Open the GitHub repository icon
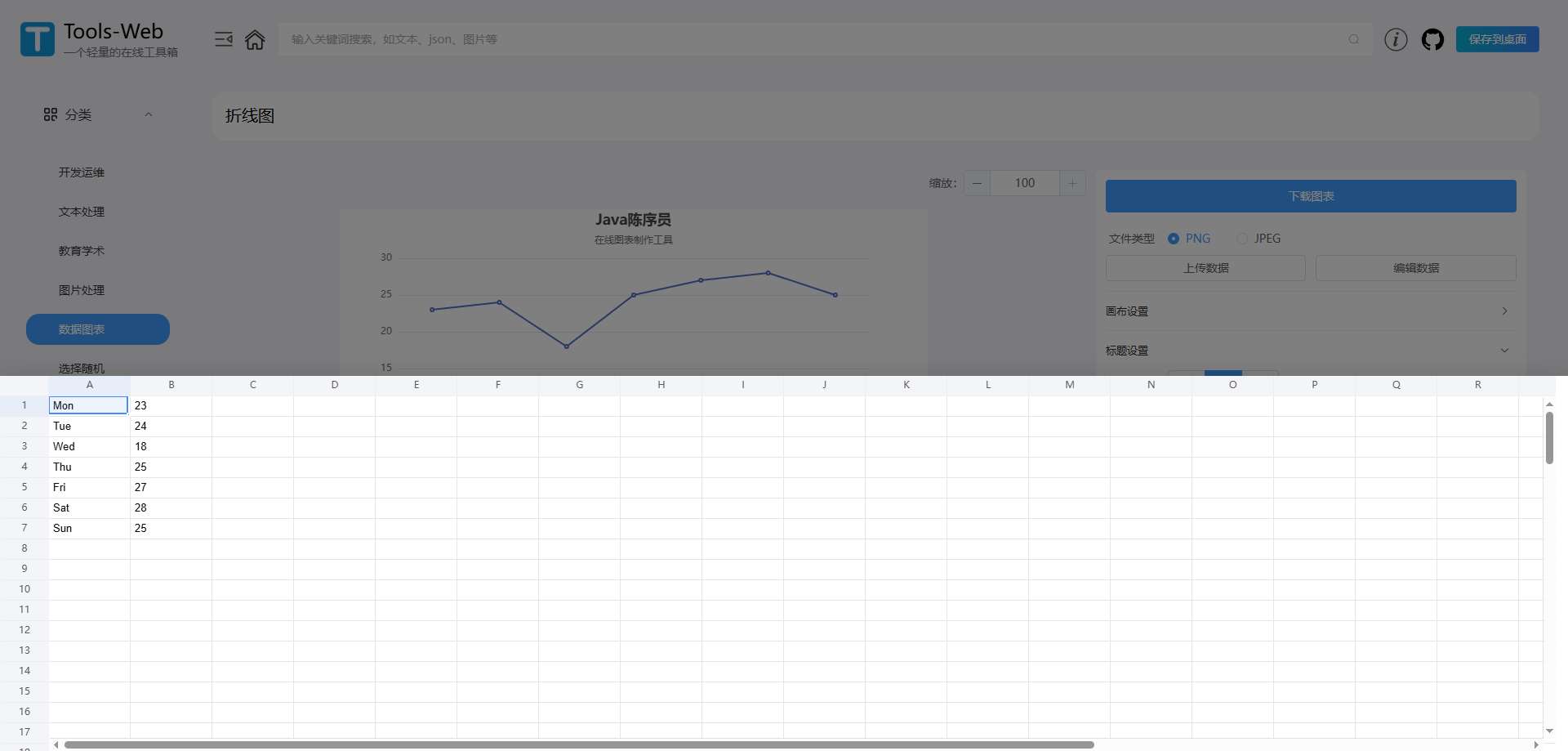This screenshot has height=751, width=1568. point(1432,39)
